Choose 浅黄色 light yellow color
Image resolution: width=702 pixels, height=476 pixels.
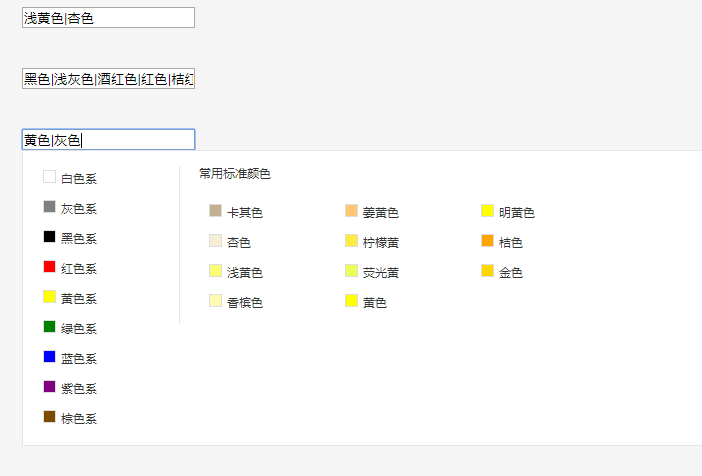[x=236, y=272]
